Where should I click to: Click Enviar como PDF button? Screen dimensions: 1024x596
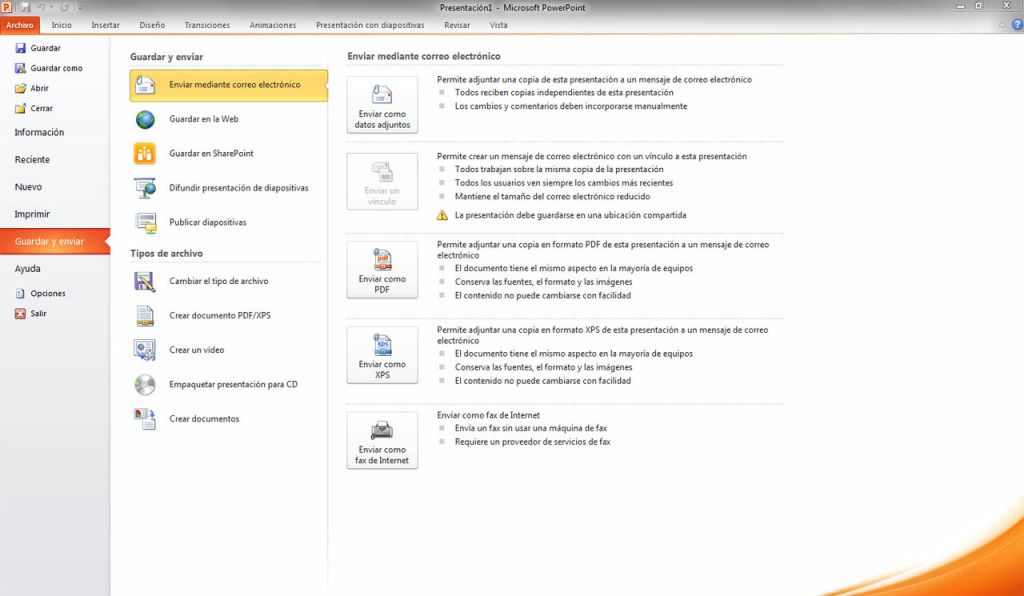382,270
